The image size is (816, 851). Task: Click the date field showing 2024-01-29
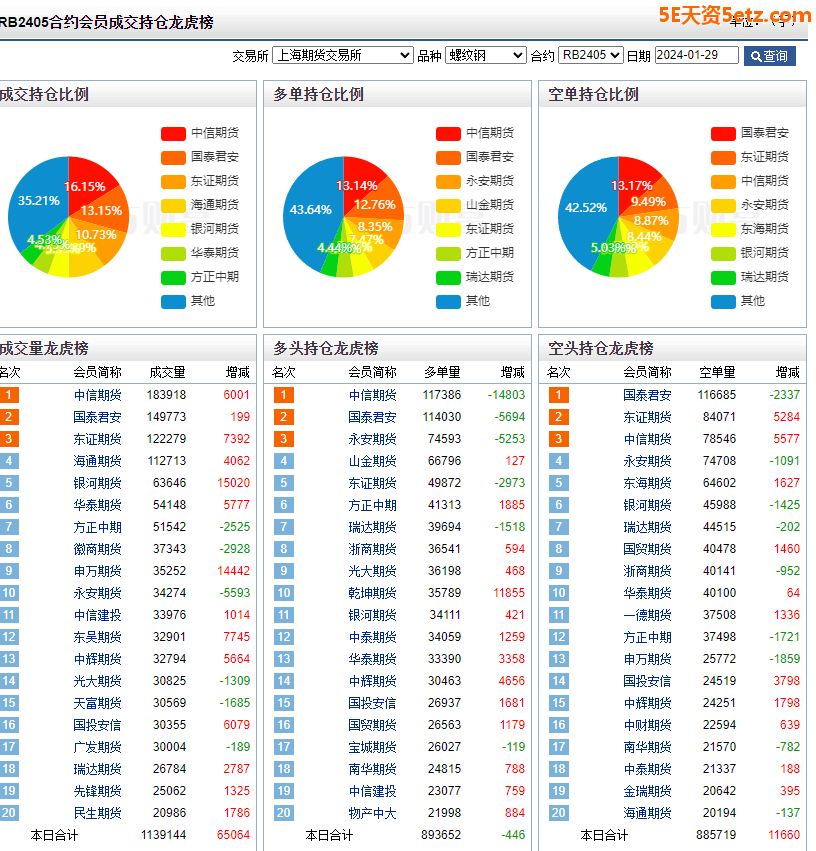[697, 55]
